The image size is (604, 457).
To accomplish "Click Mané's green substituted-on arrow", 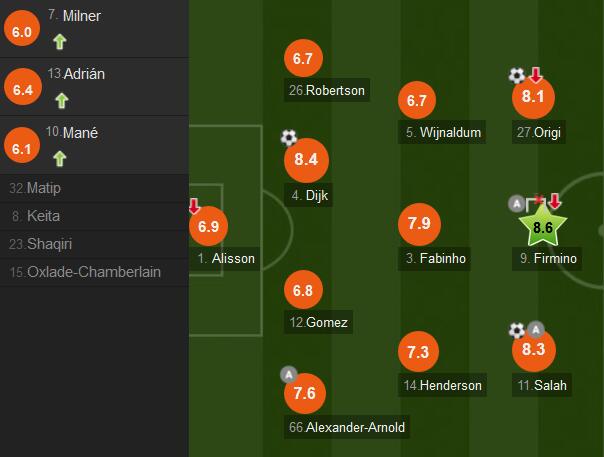I will pos(60,159).
